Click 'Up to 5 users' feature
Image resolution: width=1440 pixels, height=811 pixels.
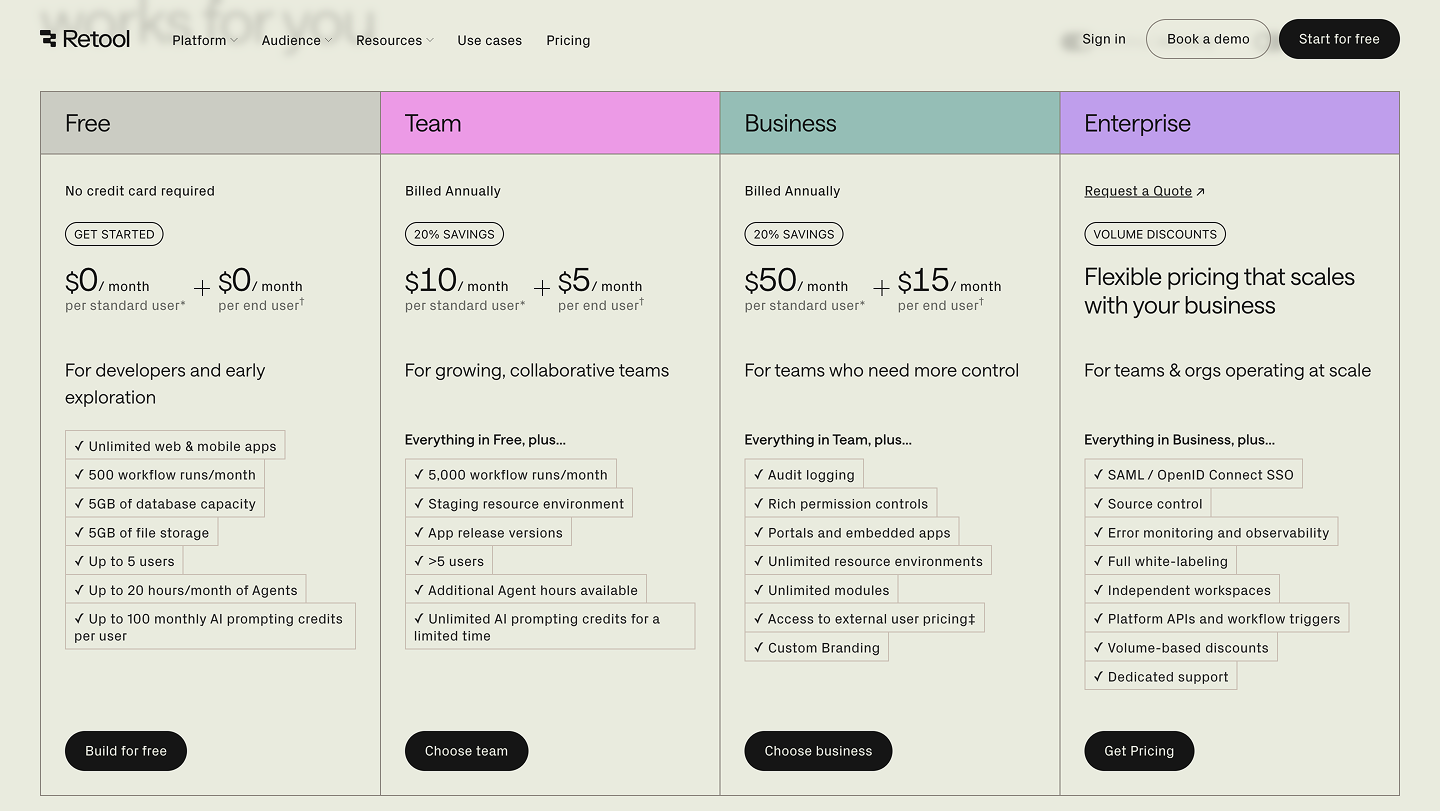(124, 561)
